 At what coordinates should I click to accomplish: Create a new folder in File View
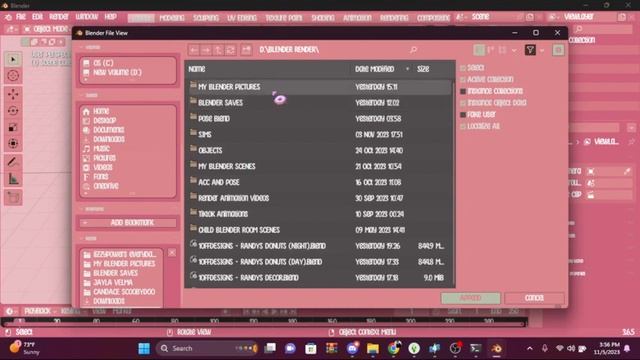click(x=246, y=50)
